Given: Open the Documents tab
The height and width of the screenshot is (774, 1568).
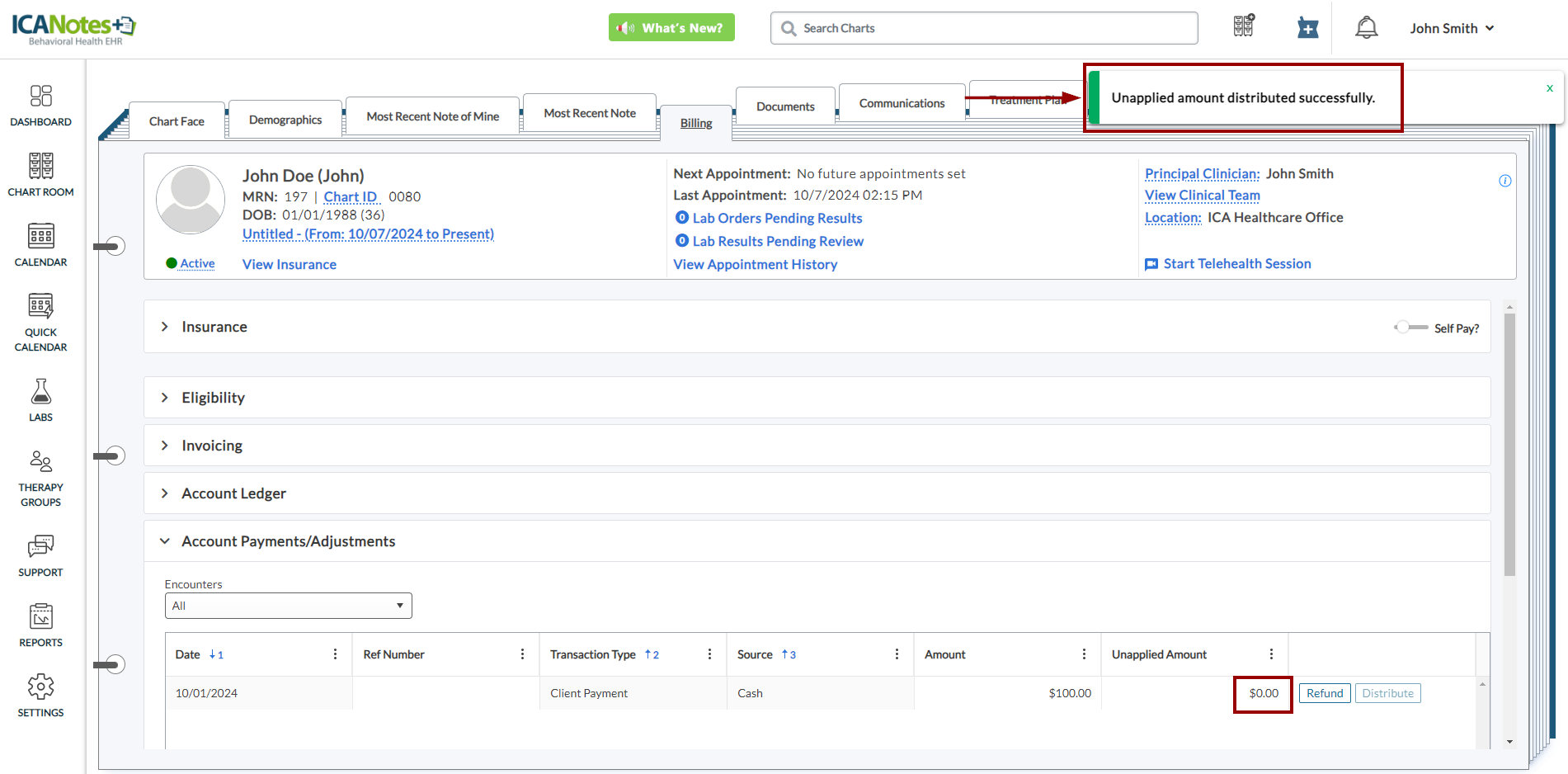Looking at the screenshot, I should (x=785, y=106).
